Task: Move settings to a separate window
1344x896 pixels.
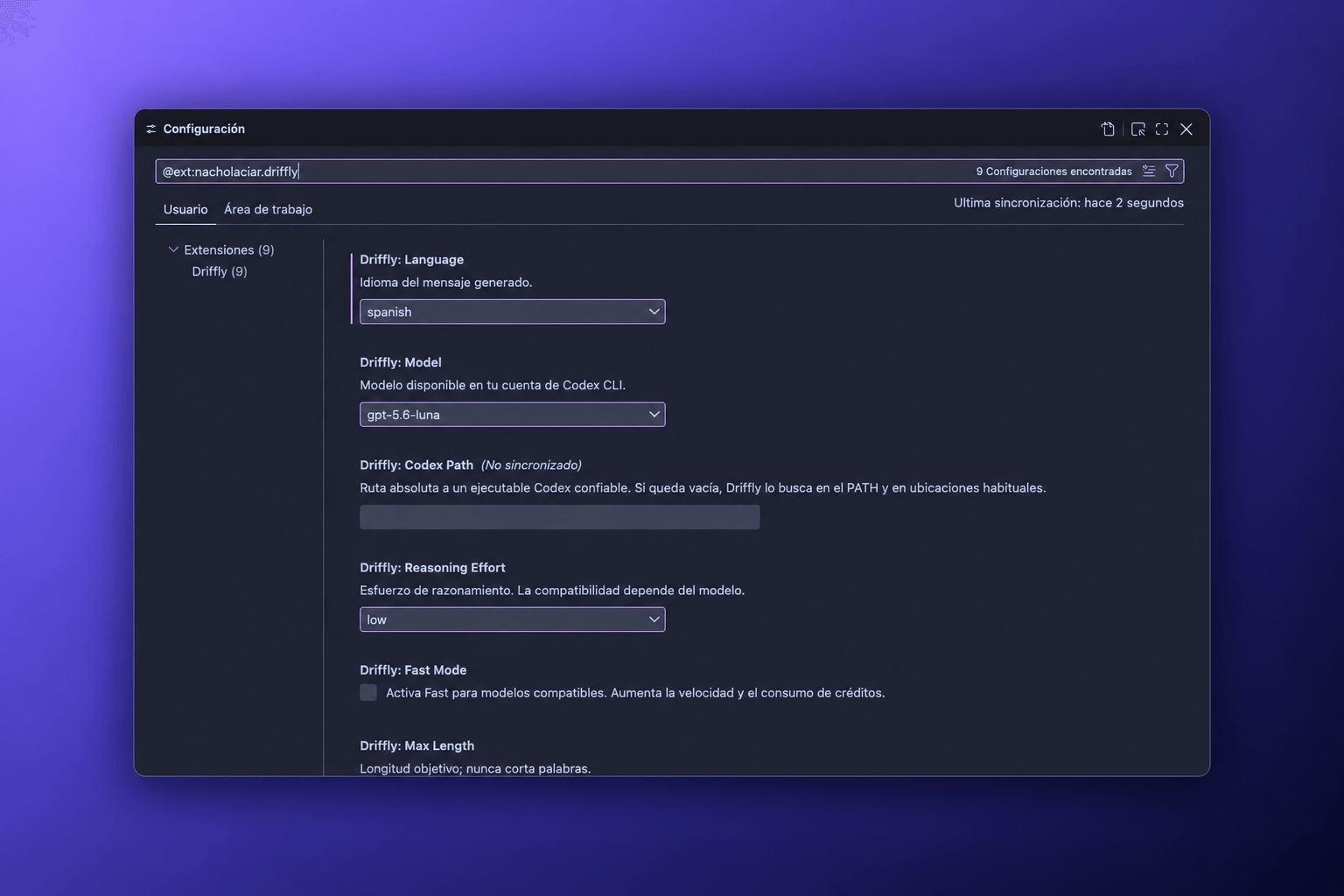Action: pos(1138,129)
